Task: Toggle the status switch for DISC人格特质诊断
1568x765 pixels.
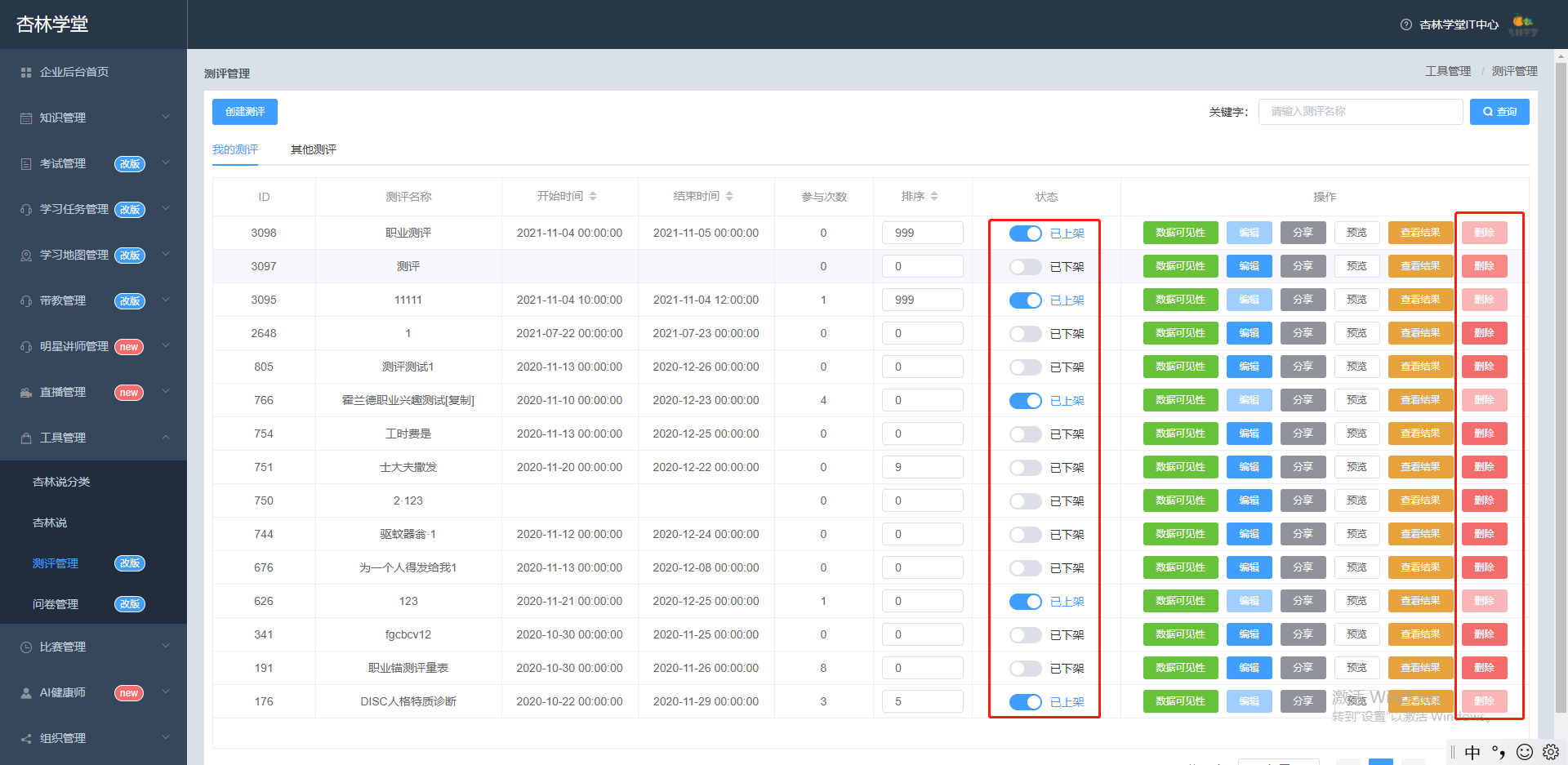Action: coord(1026,702)
